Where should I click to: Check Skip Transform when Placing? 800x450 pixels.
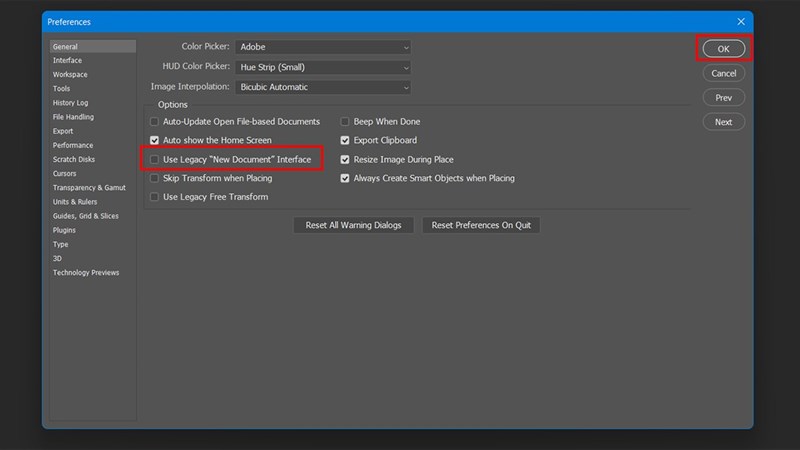154,179
